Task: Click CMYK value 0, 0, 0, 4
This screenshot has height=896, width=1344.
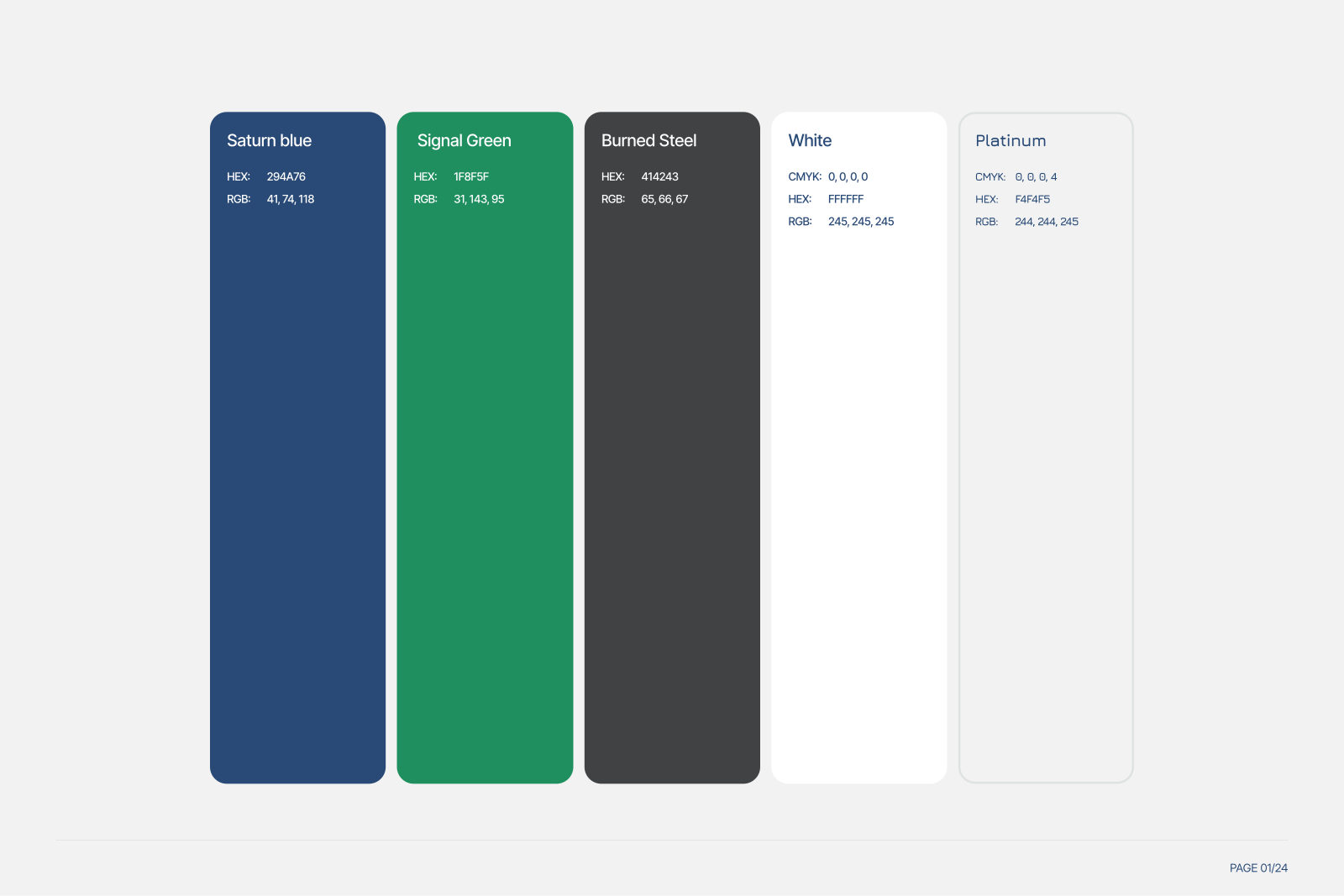Action: pos(1036,176)
